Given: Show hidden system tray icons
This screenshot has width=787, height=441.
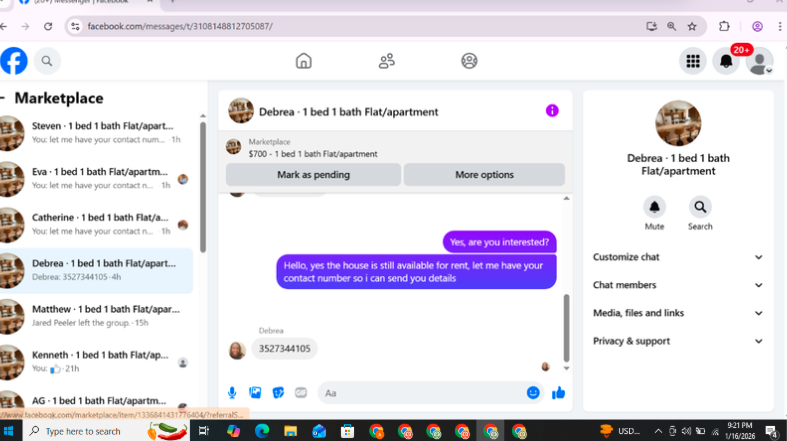Looking at the screenshot, I should 658,431.
